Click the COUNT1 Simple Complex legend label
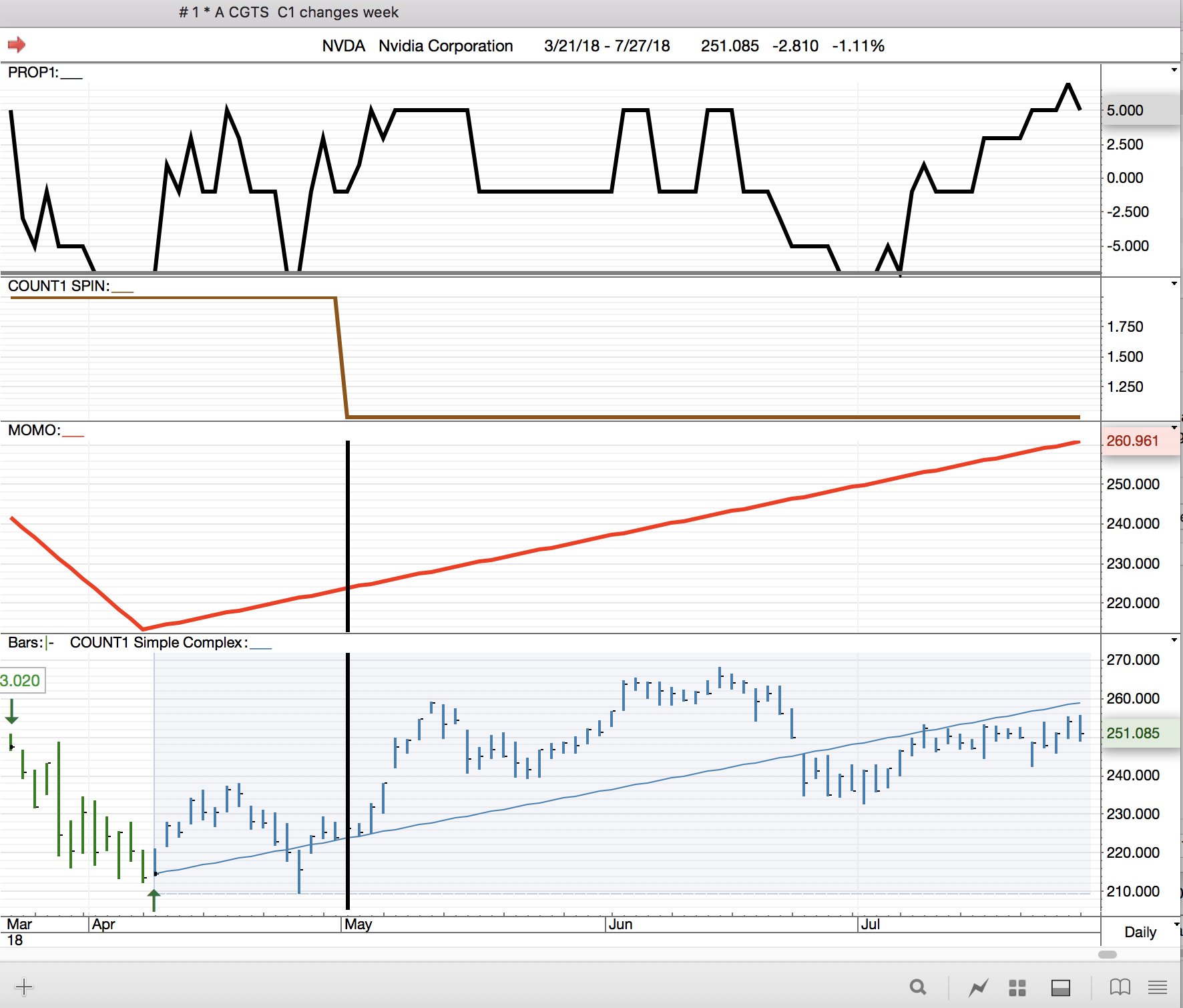Viewport: 1183px width, 1008px height. [159, 642]
